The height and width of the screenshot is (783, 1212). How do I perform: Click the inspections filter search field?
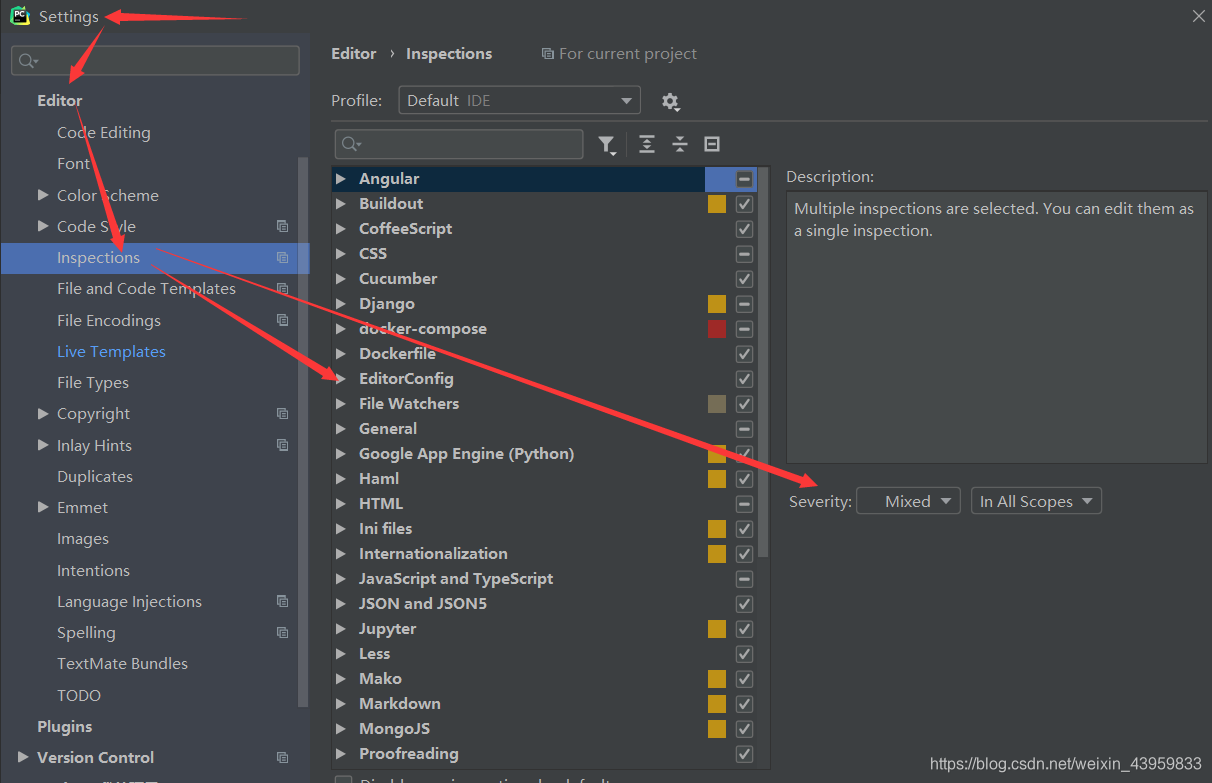459,145
